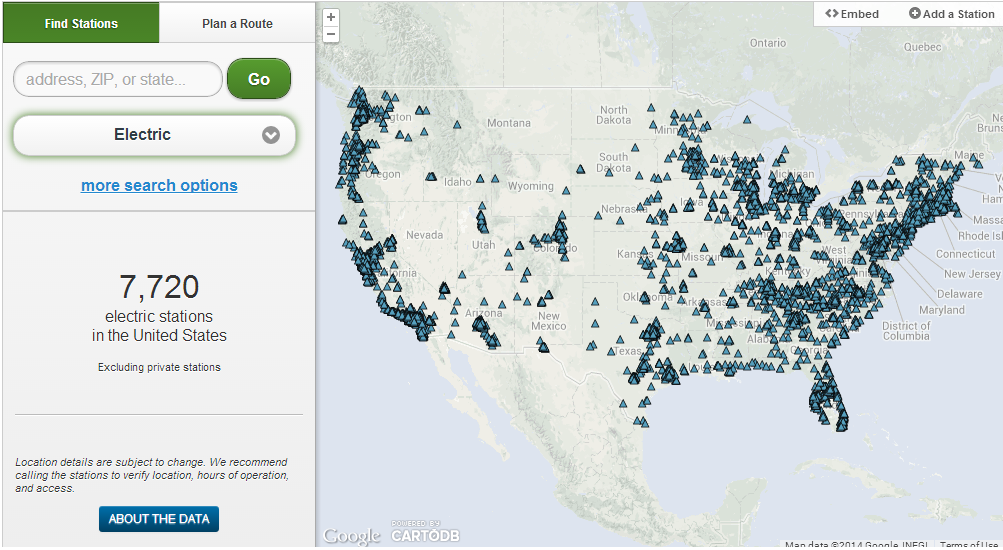Open the Terms of Use link
The image size is (1003, 550).
[968, 545]
